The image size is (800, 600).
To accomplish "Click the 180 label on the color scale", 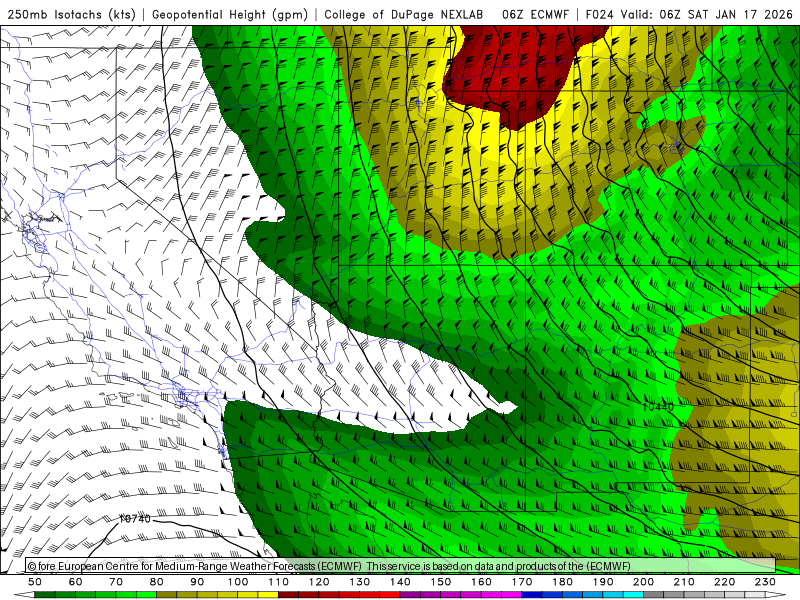I will pos(562,582).
